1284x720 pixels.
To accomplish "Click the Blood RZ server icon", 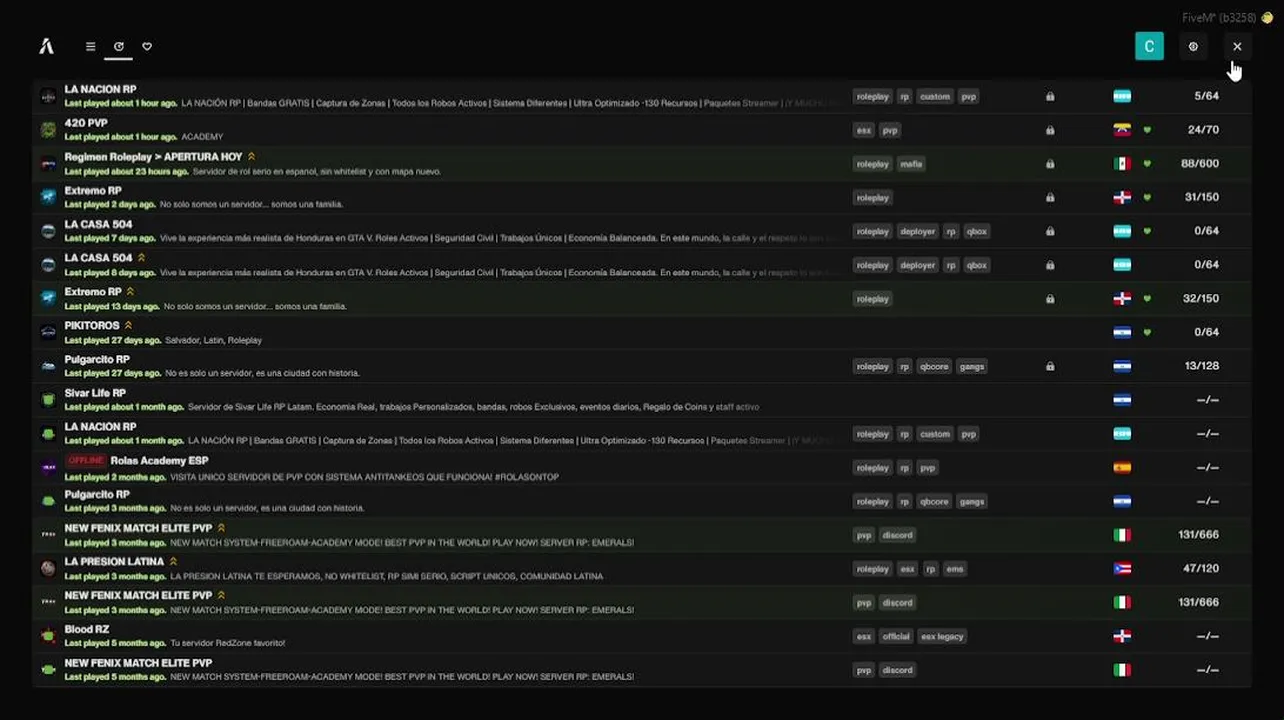I will [48, 636].
